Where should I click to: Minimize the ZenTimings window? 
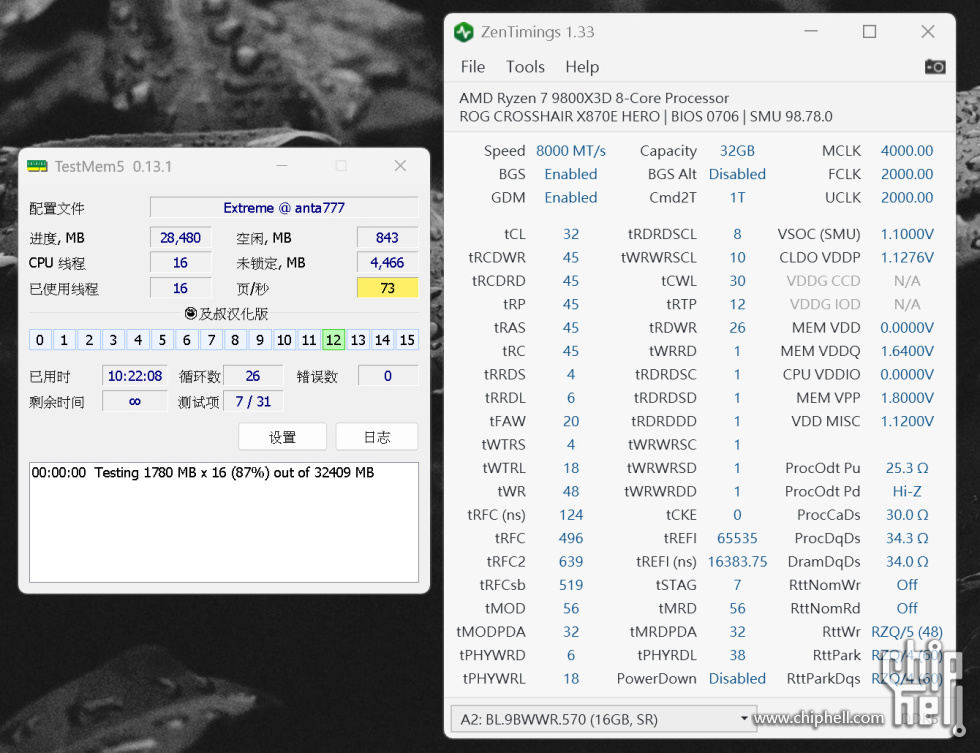811,31
